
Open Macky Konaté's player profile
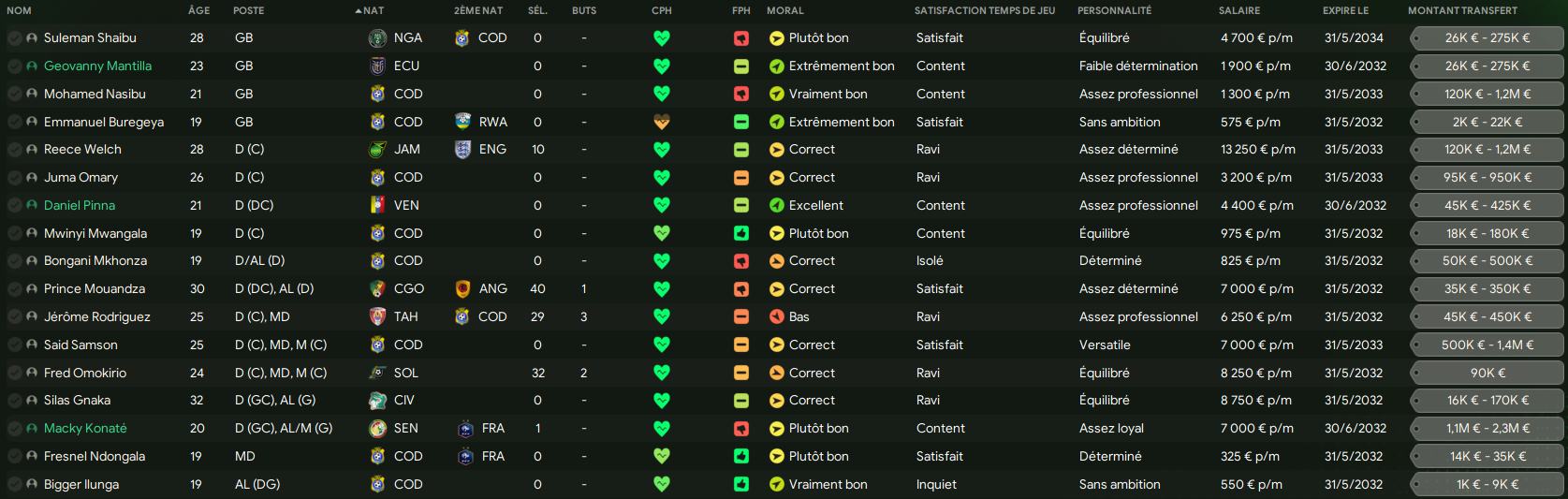tap(85, 429)
